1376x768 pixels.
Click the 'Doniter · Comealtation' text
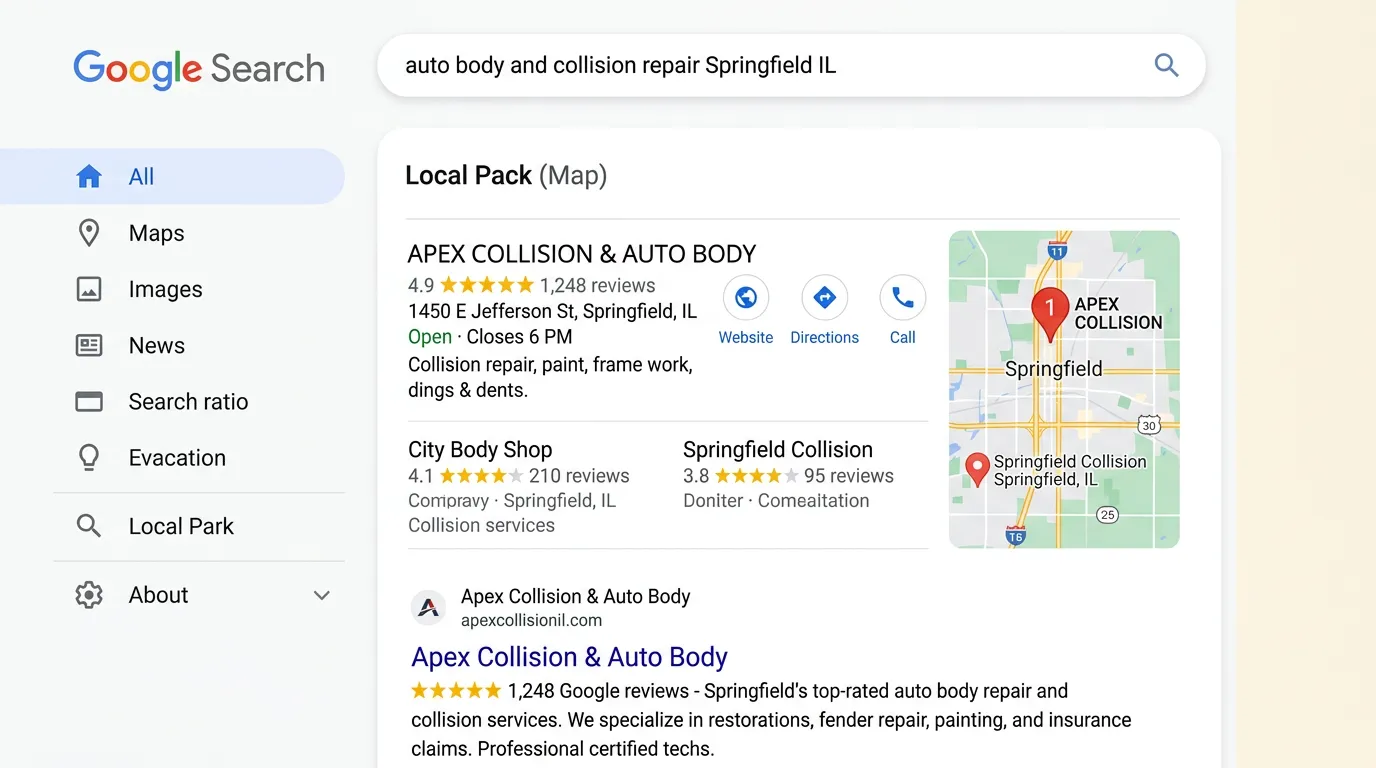tap(776, 501)
